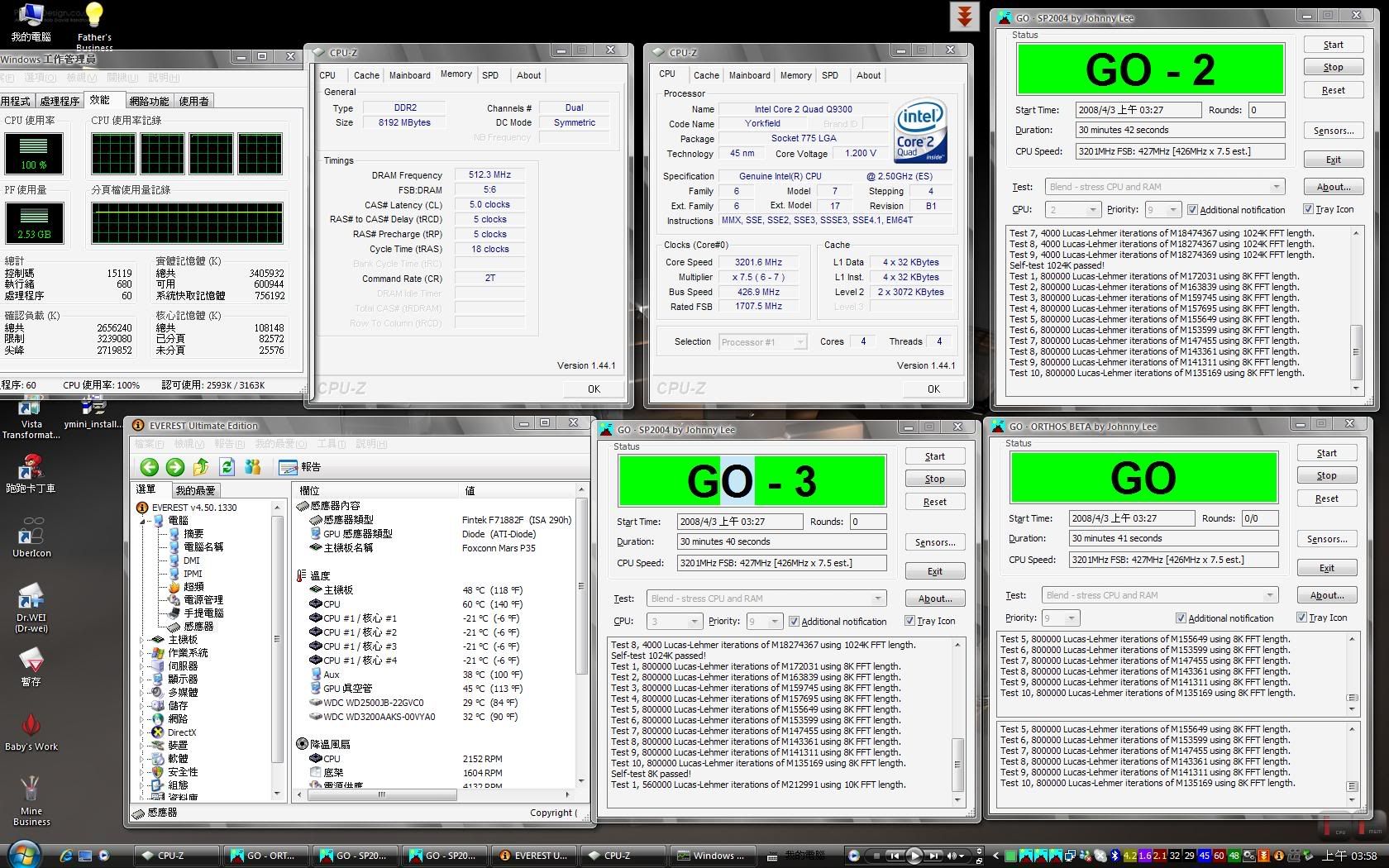Open Test dropdown in GO - 3 window
This screenshot has width=1389, height=868.
766,599
